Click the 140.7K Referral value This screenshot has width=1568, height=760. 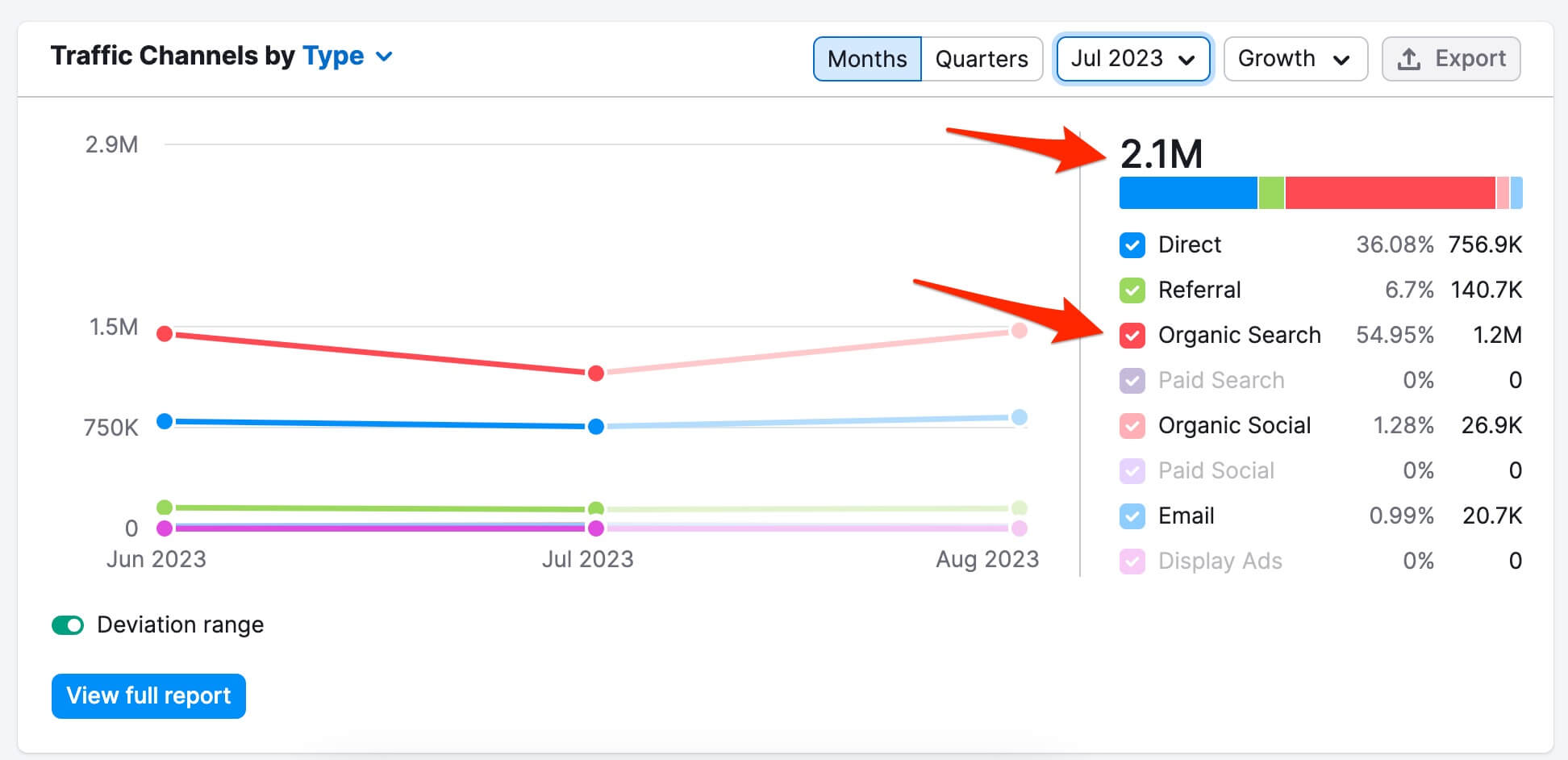click(1487, 290)
